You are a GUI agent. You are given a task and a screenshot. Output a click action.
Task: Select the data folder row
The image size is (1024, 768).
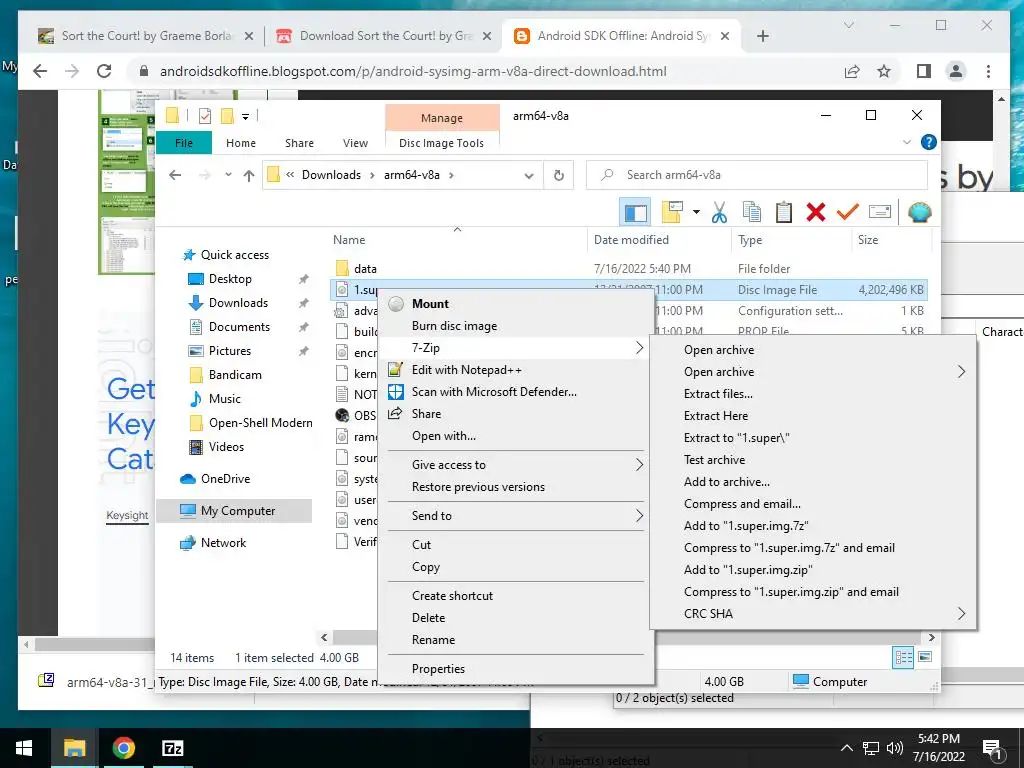click(628, 268)
